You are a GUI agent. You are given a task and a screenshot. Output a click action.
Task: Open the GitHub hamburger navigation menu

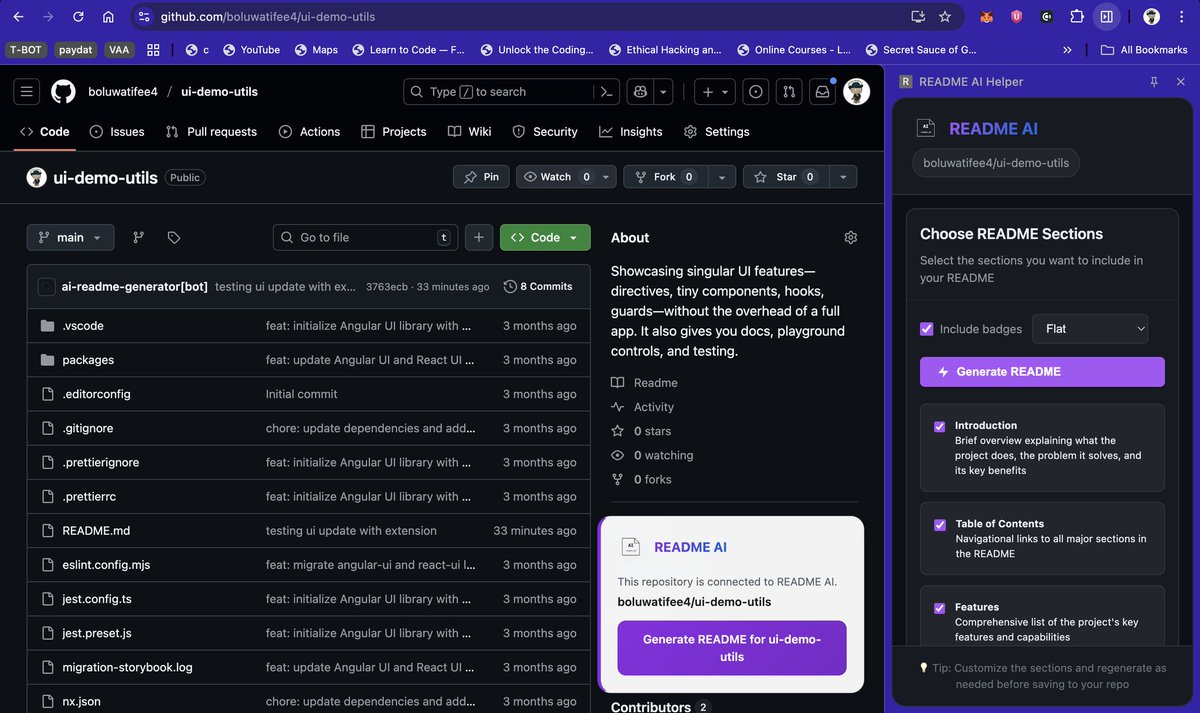tap(27, 91)
